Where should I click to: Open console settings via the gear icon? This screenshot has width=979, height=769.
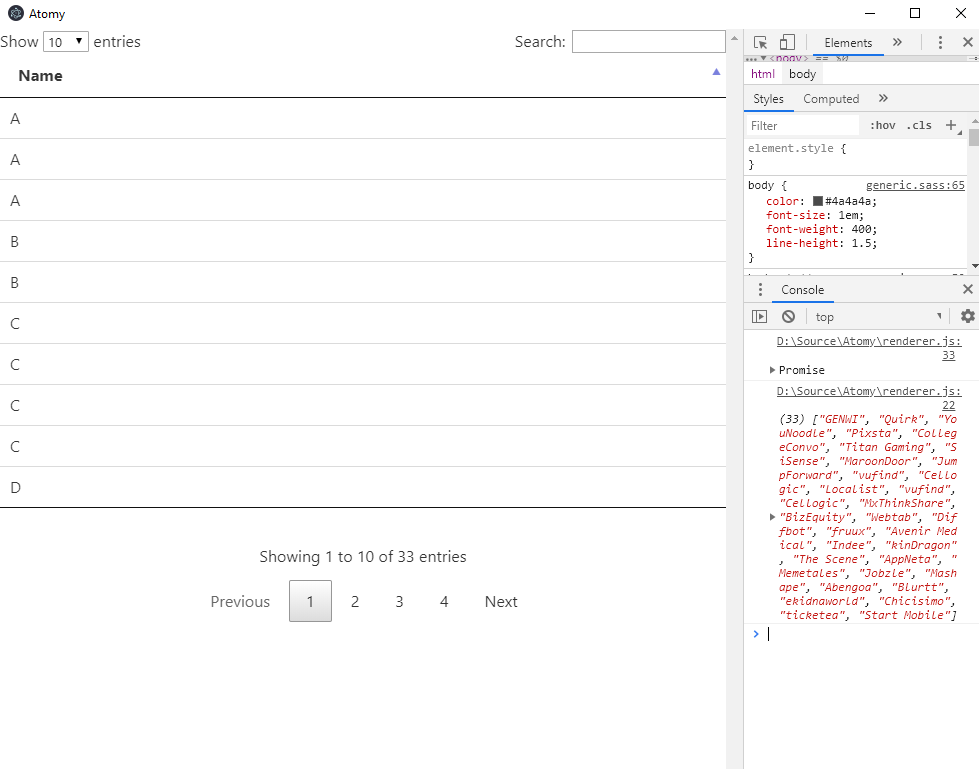tap(968, 316)
